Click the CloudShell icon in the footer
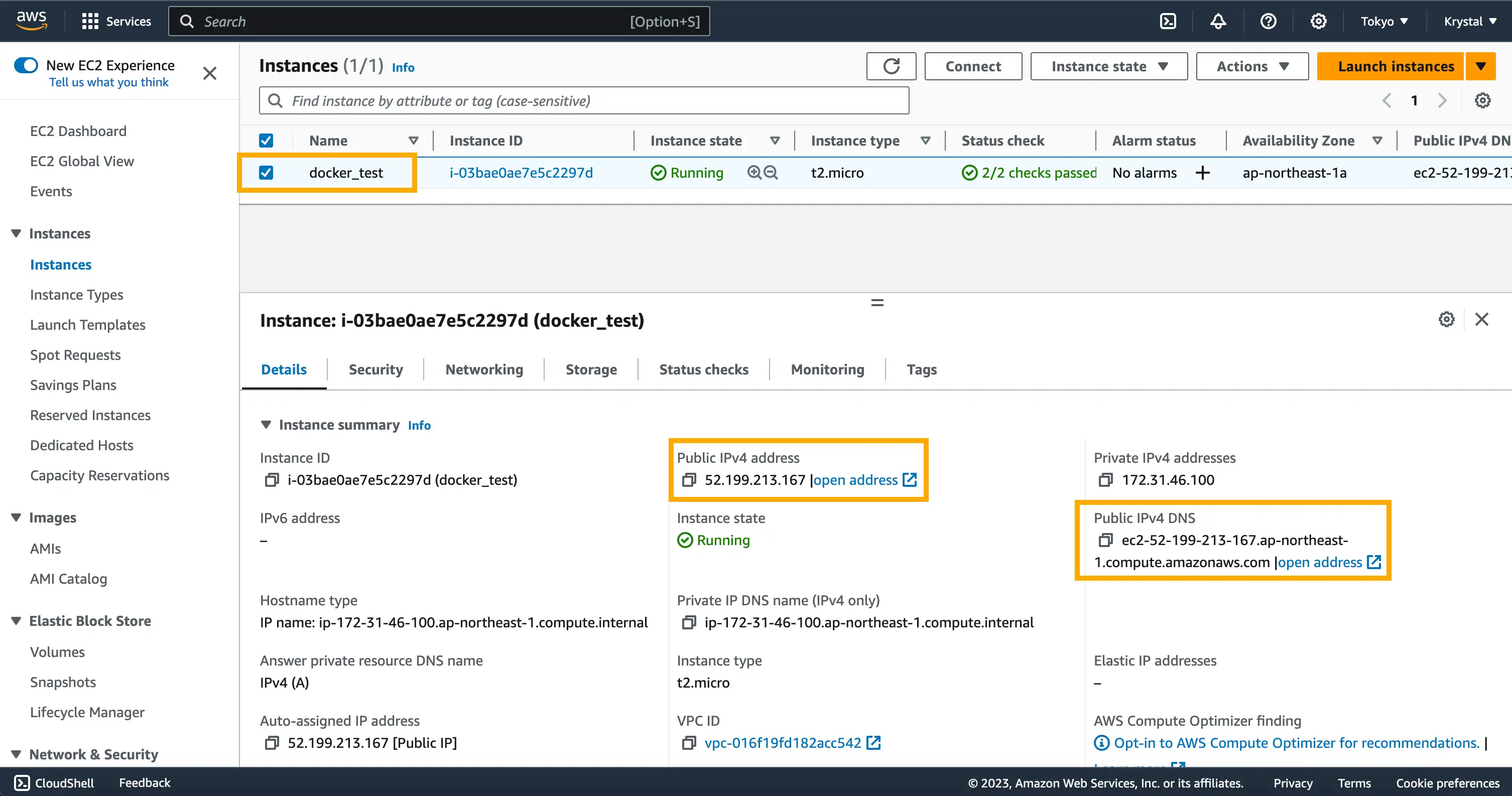The image size is (1512, 796). pos(22,782)
